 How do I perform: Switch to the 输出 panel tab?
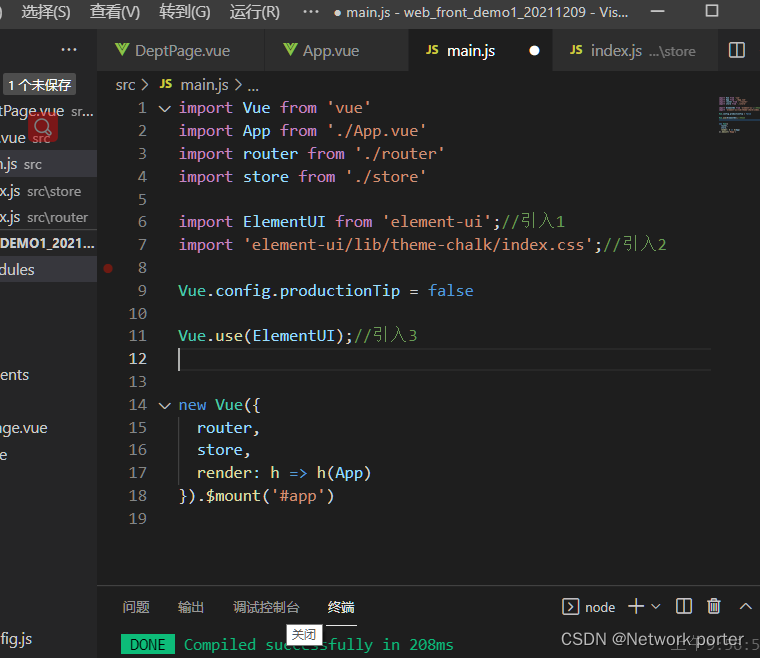(x=190, y=607)
